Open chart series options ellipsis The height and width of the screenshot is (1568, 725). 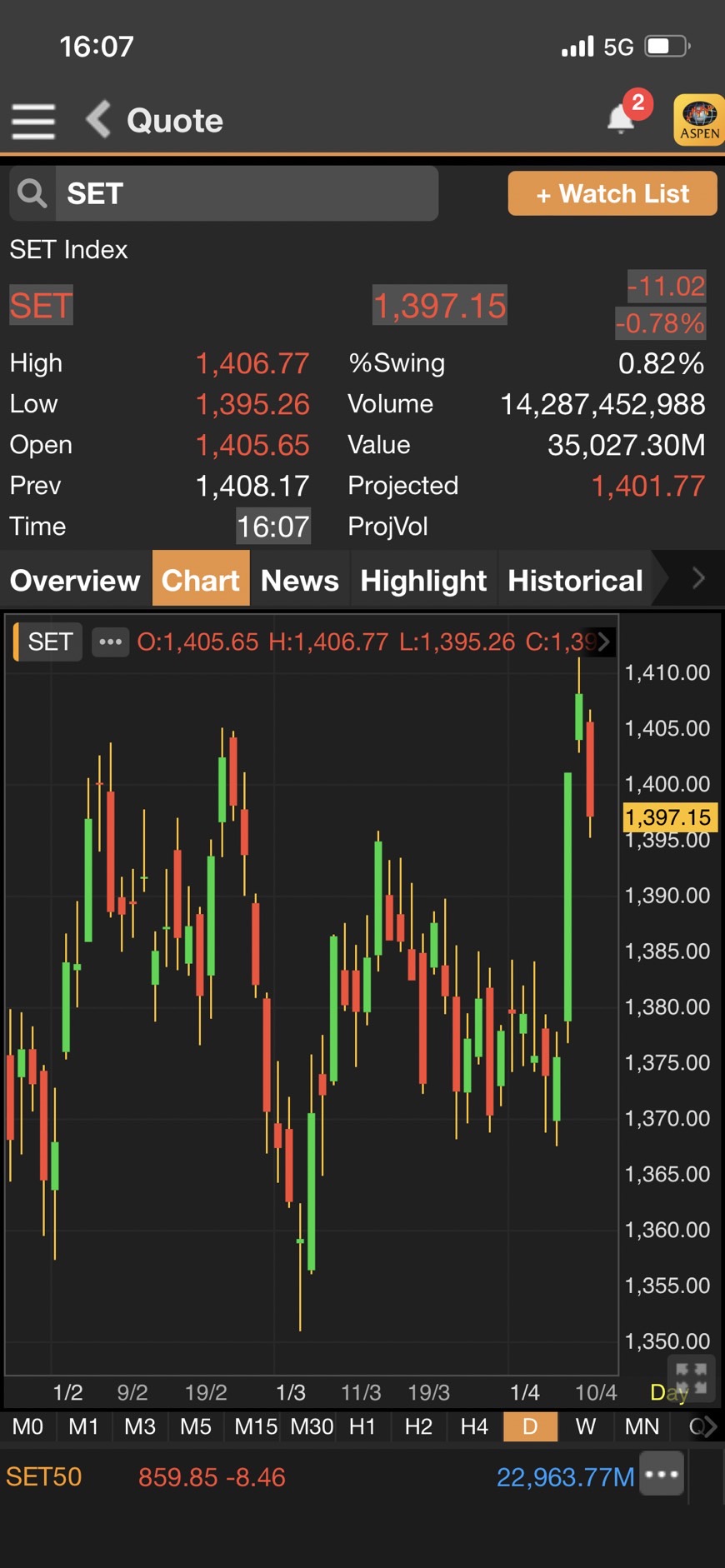[x=110, y=642]
